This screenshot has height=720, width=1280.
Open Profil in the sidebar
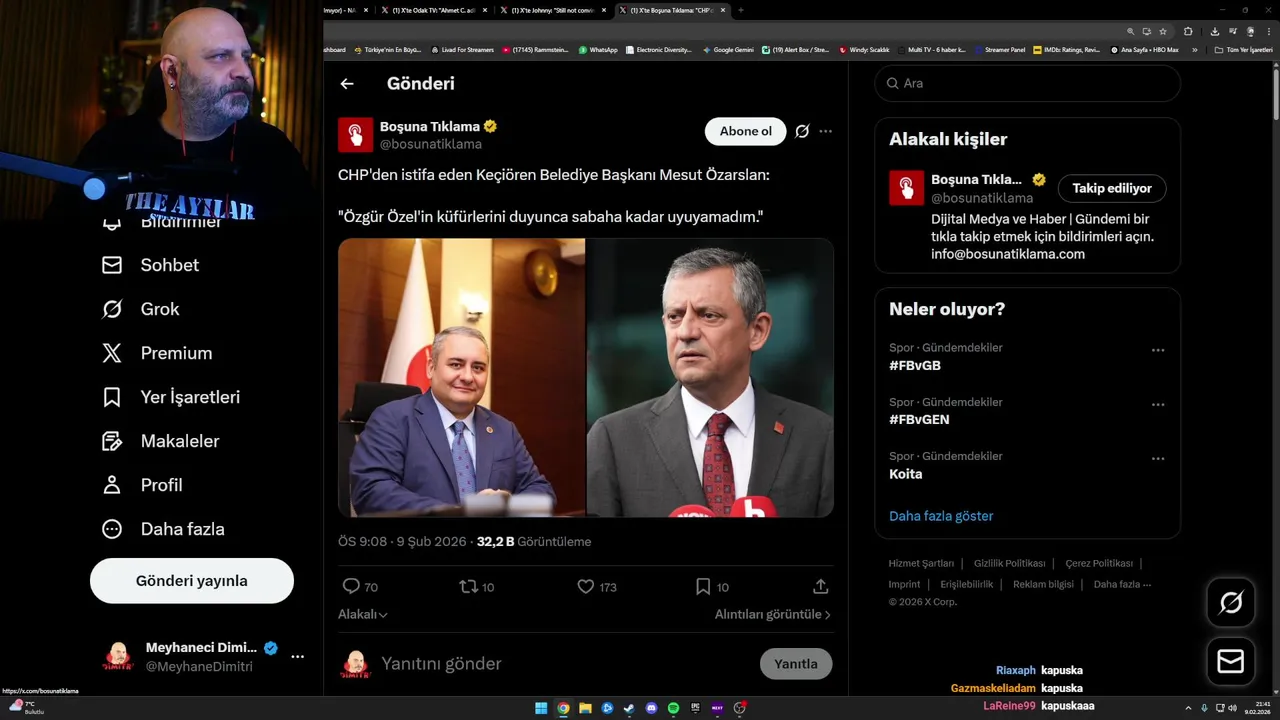click(x=141, y=485)
